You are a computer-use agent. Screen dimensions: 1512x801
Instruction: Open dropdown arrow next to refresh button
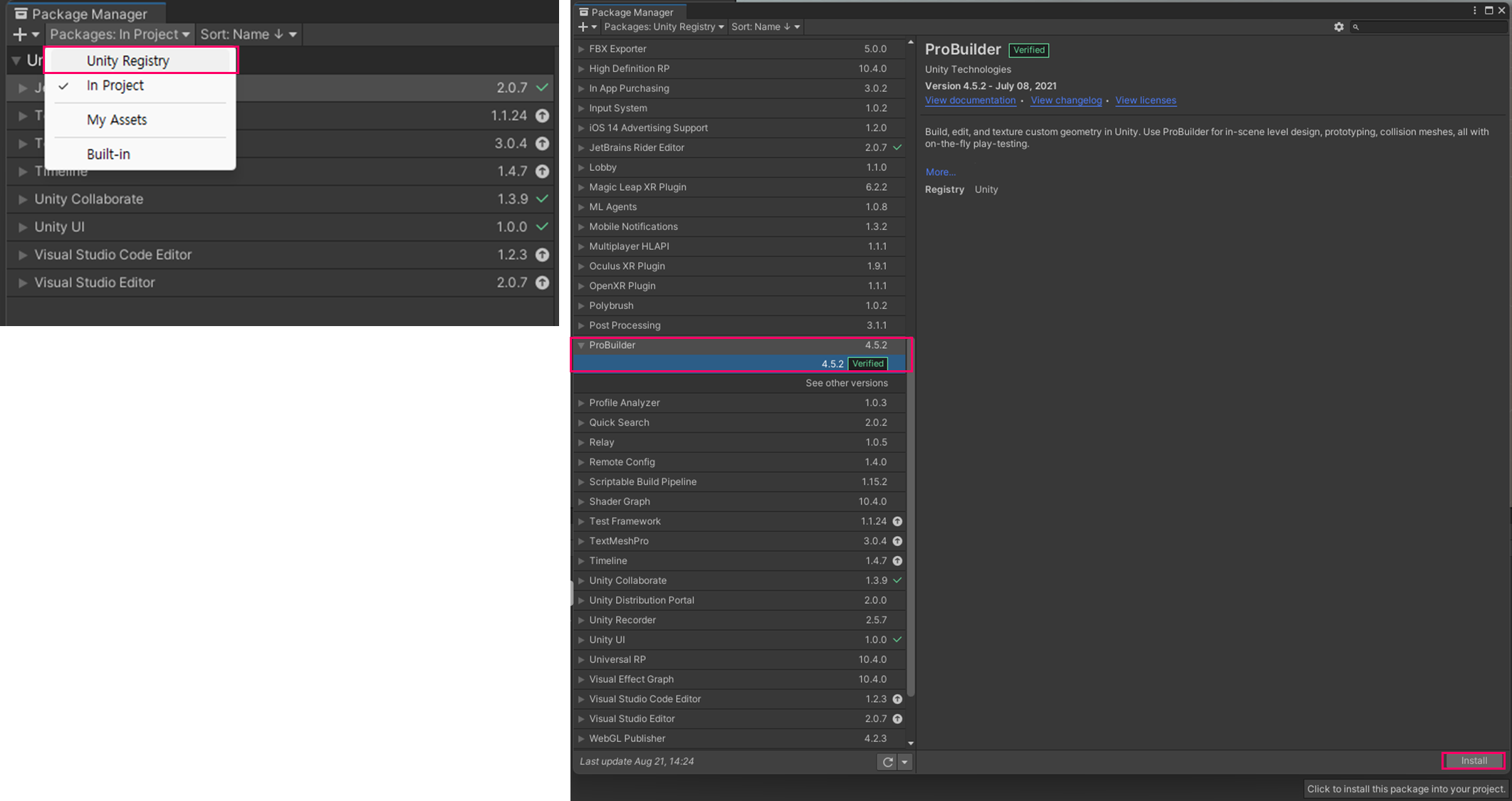[x=904, y=762]
